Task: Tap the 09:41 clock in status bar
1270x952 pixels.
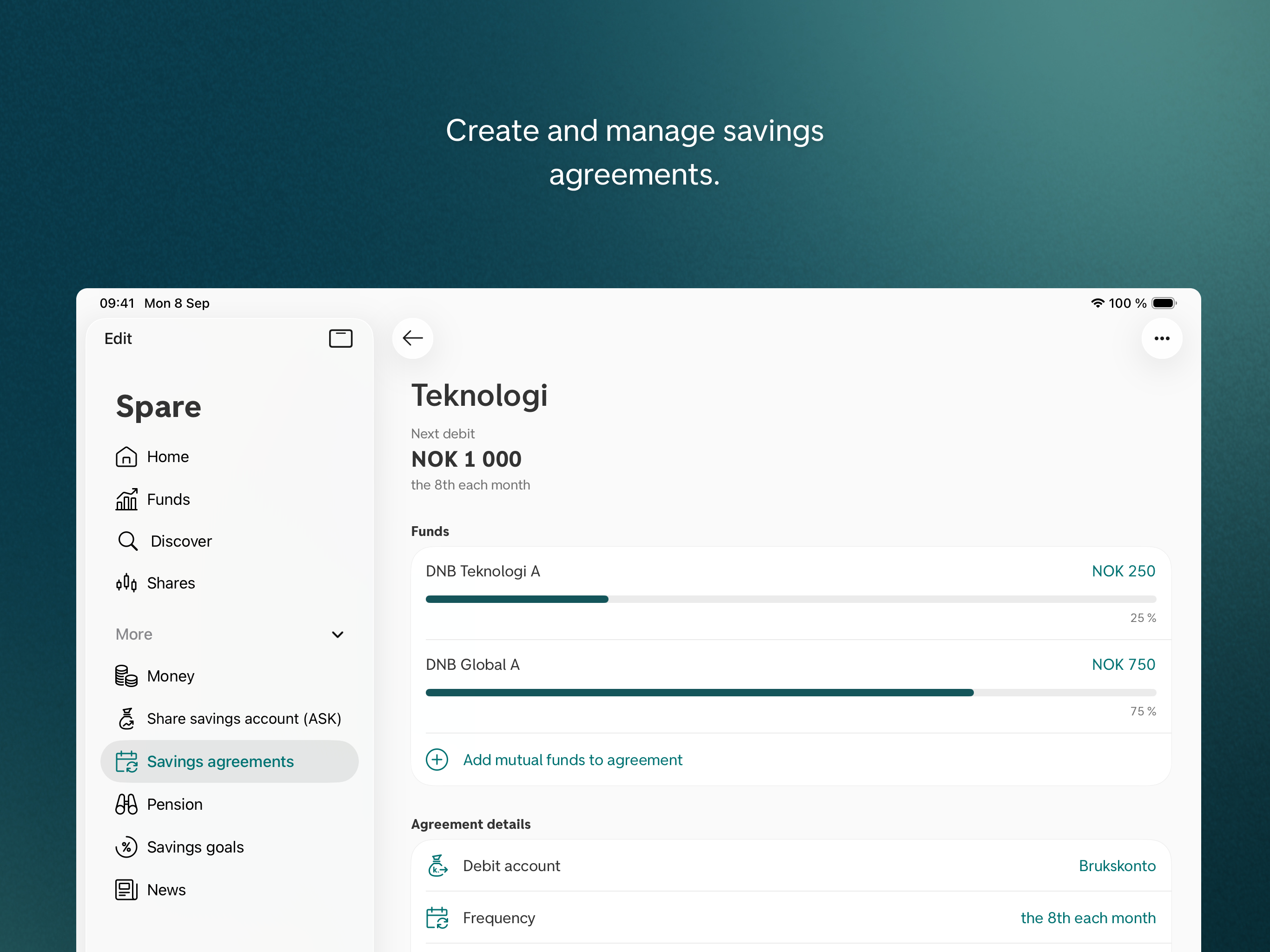Action: click(x=117, y=303)
